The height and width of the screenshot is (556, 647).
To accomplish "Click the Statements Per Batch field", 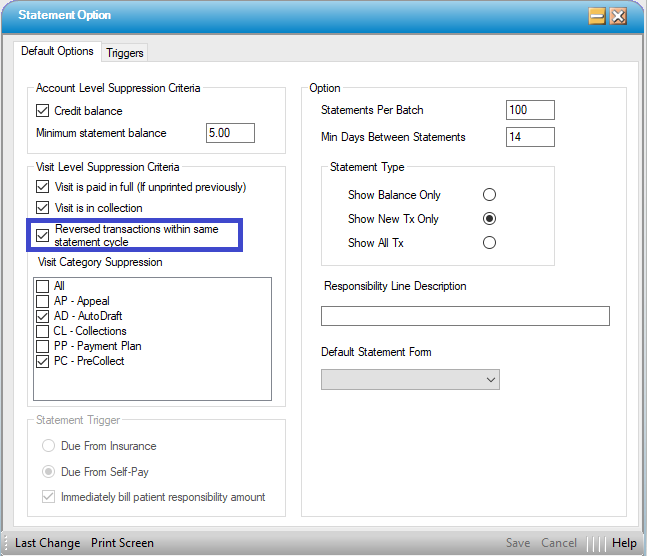I will click(530, 110).
